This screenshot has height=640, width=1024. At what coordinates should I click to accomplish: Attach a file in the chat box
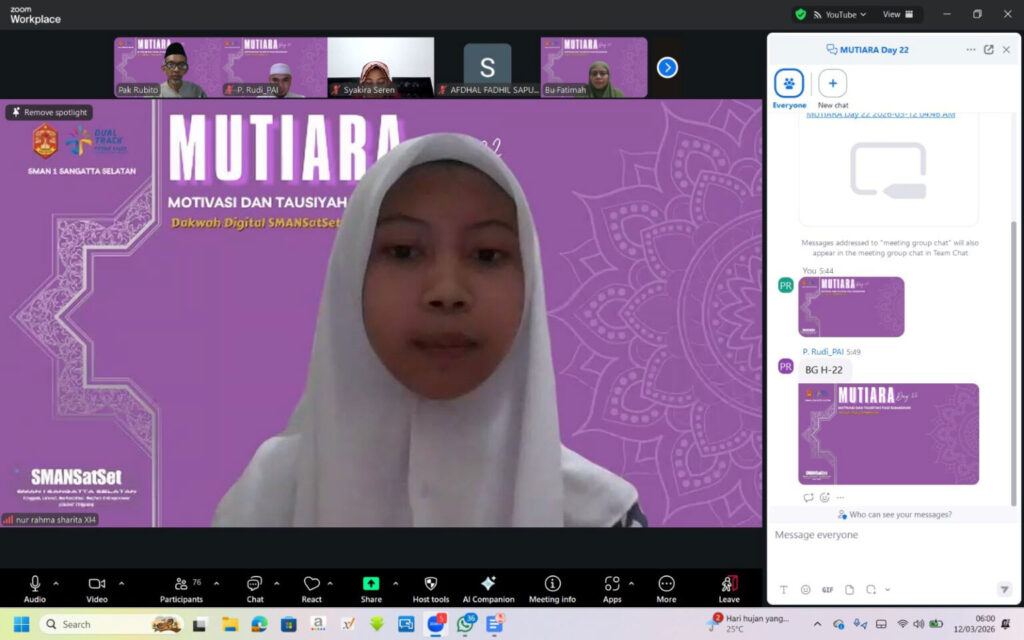coord(849,589)
